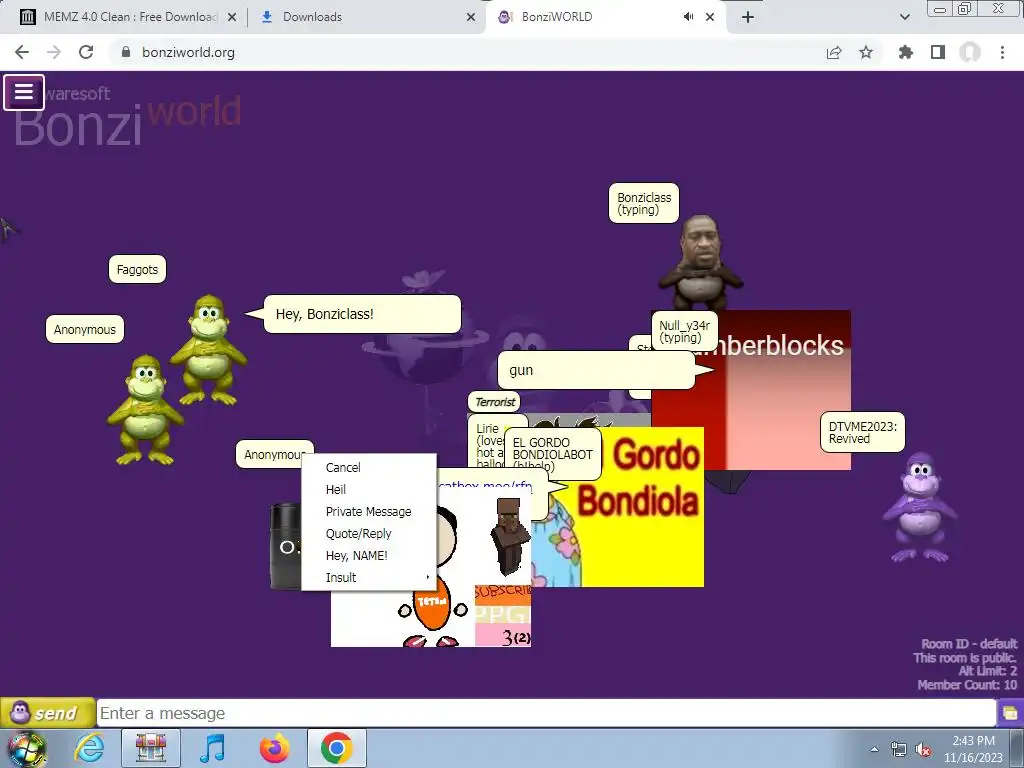Click the green Bonzi saying 'Hey, Bonziclass!'

coord(208,350)
